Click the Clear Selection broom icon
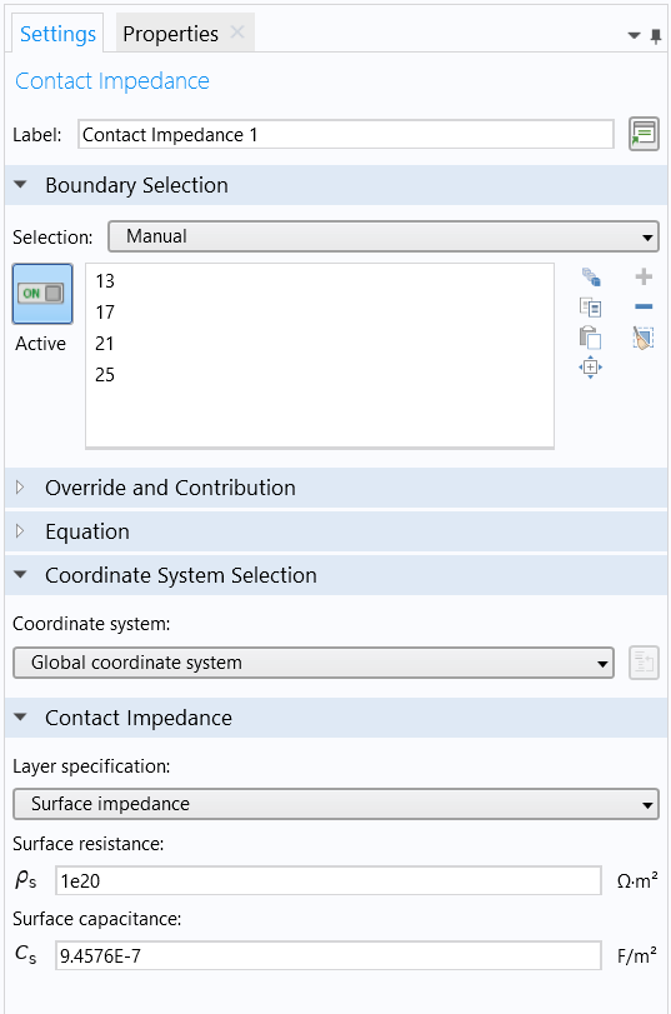Image resolution: width=671 pixels, height=1014 pixels. pyautogui.click(x=644, y=338)
